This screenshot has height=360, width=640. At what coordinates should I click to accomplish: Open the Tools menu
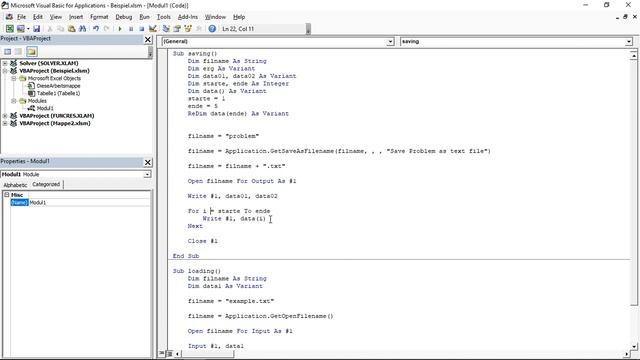point(163,17)
